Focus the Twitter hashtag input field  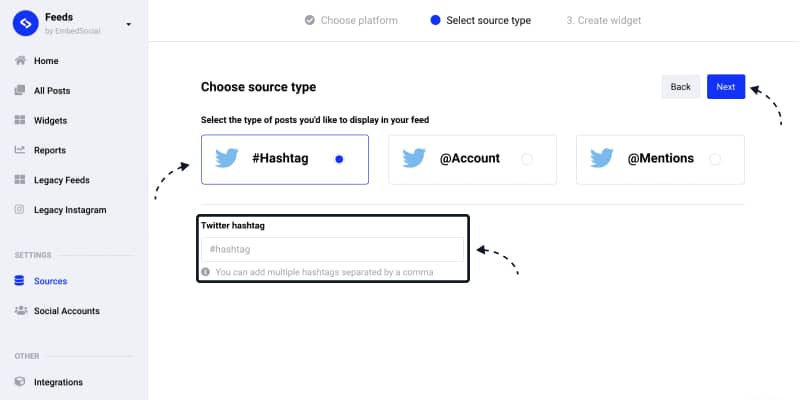332,249
